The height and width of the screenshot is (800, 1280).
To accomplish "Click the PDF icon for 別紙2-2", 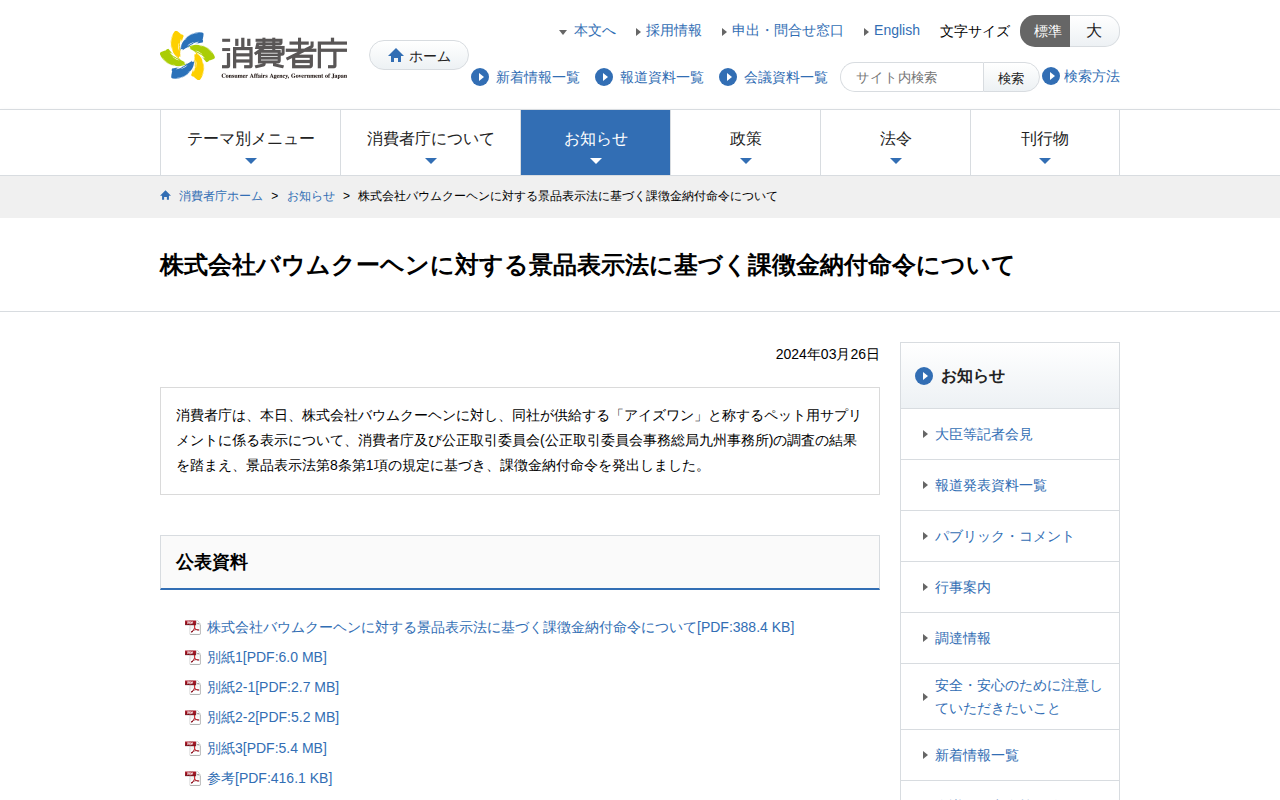I will 193,717.
